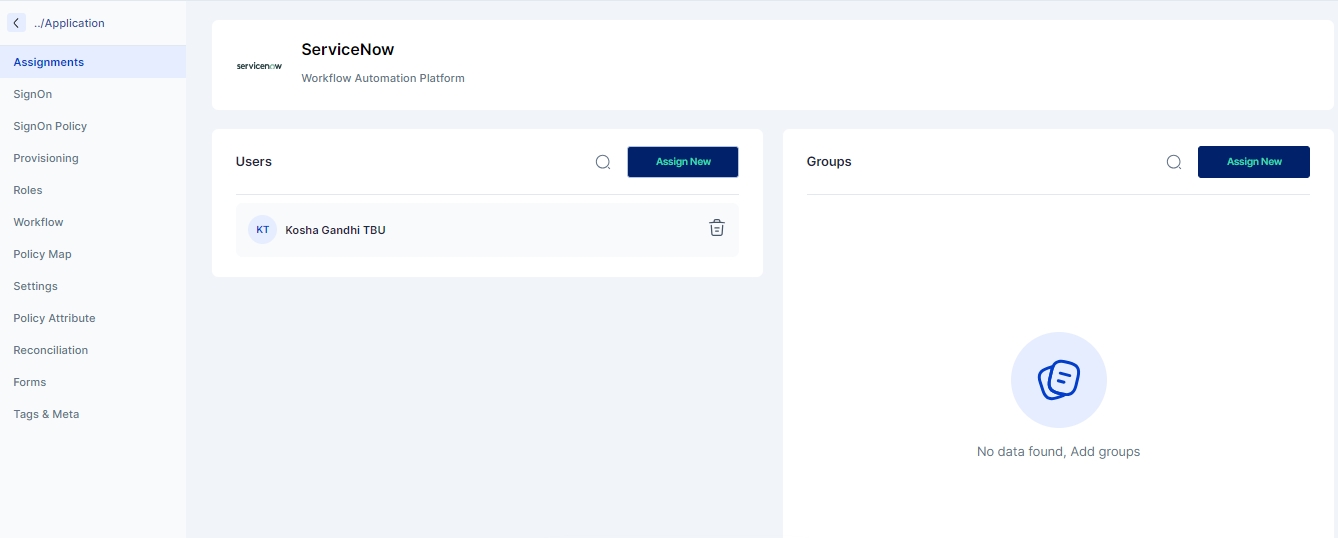The image size is (1338, 538).
Task: Select Roles from the sidebar
Action: [x=28, y=190]
